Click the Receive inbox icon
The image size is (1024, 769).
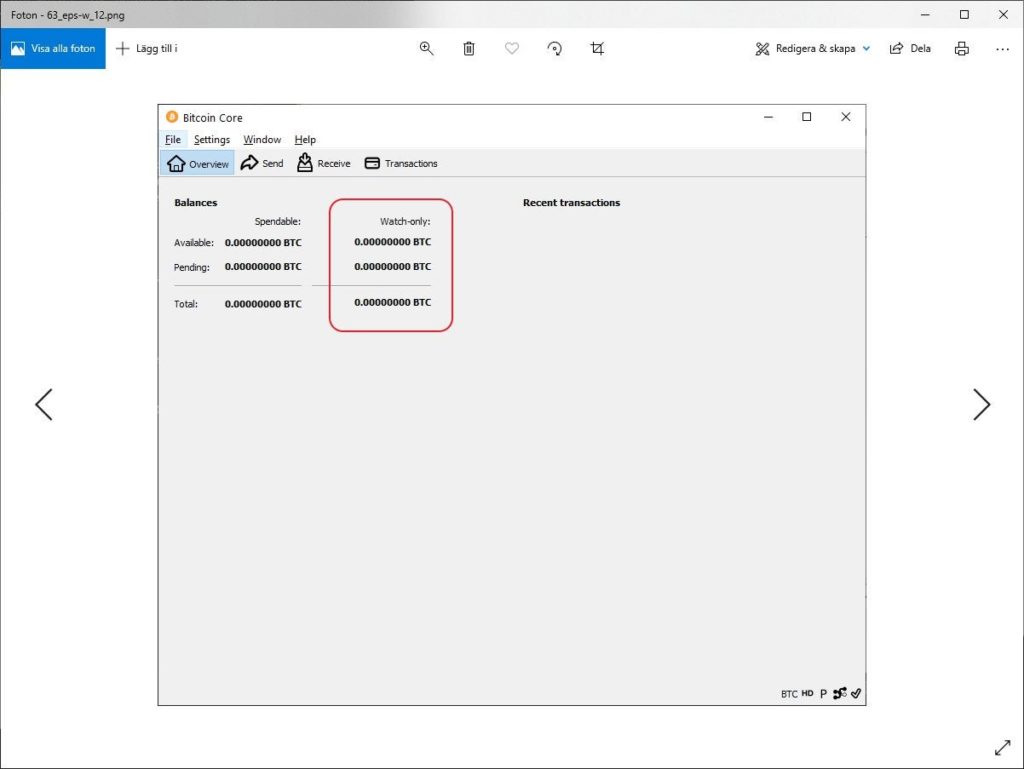(304, 163)
